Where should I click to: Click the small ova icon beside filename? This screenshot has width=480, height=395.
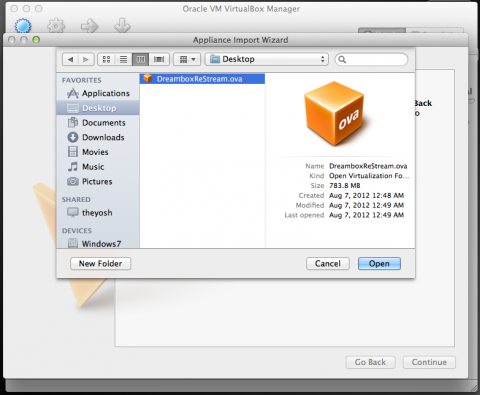[148, 79]
